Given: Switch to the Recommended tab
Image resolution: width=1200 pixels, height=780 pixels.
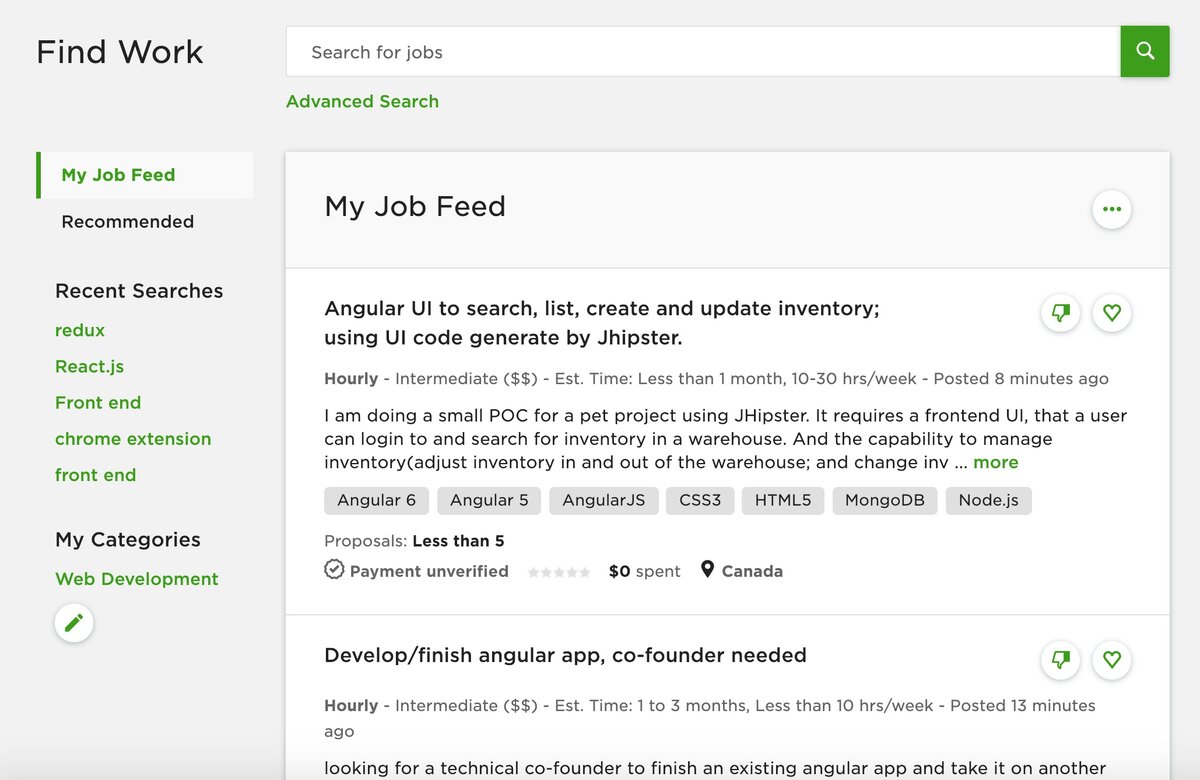Looking at the screenshot, I should click(127, 222).
